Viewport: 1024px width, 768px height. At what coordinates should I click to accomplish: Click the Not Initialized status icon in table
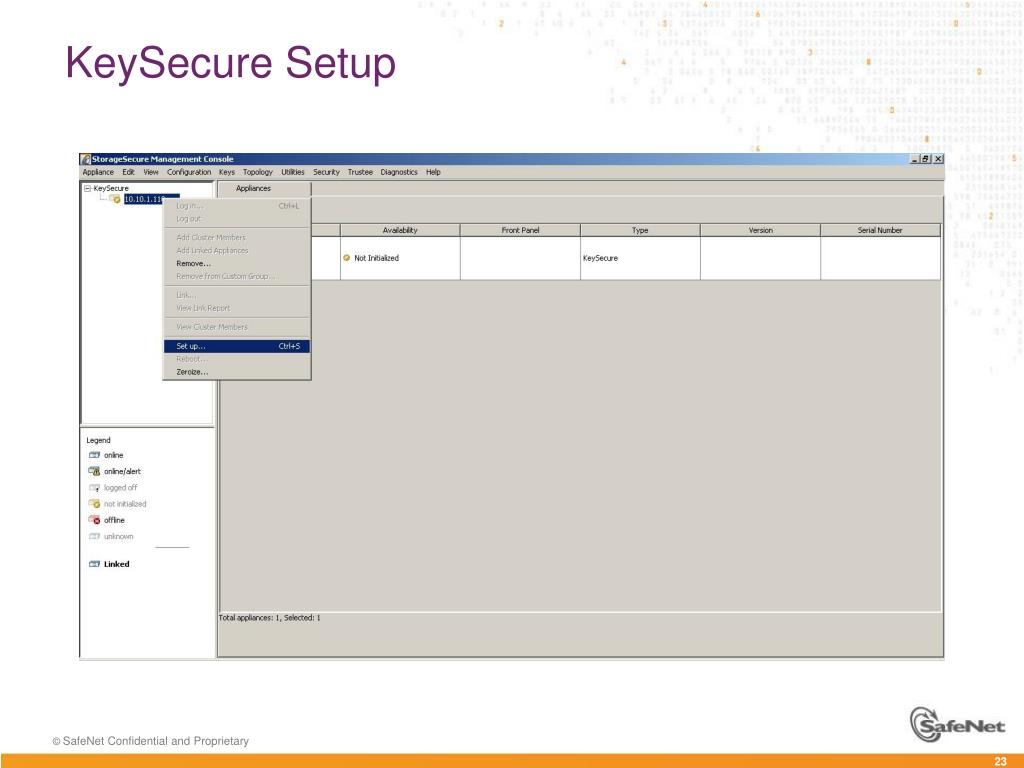pyautogui.click(x=347, y=258)
